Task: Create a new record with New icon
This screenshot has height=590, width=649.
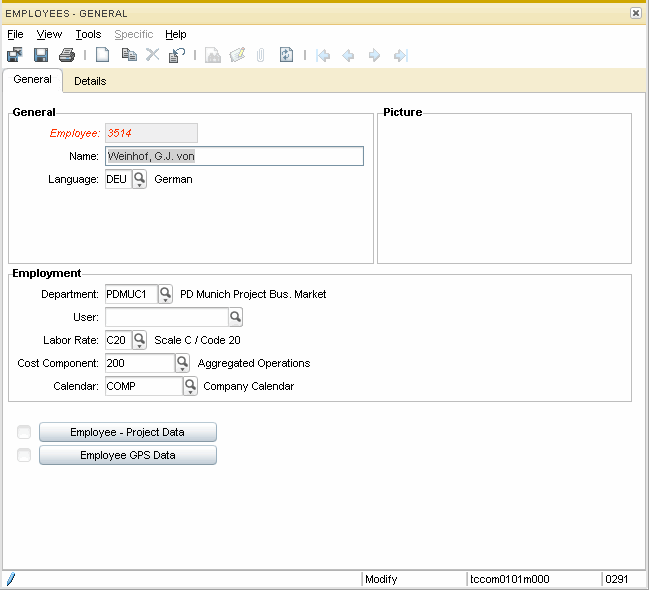Action: pyautogui.click(x=102, y=55)
